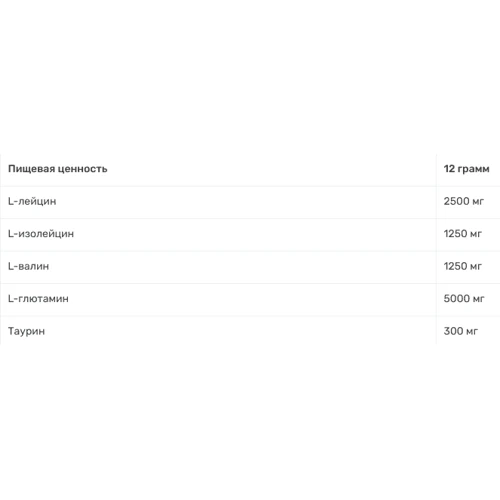
Task: Select the L-валин ingredient name
Action: pyautogui.click(x=29, y=266)
